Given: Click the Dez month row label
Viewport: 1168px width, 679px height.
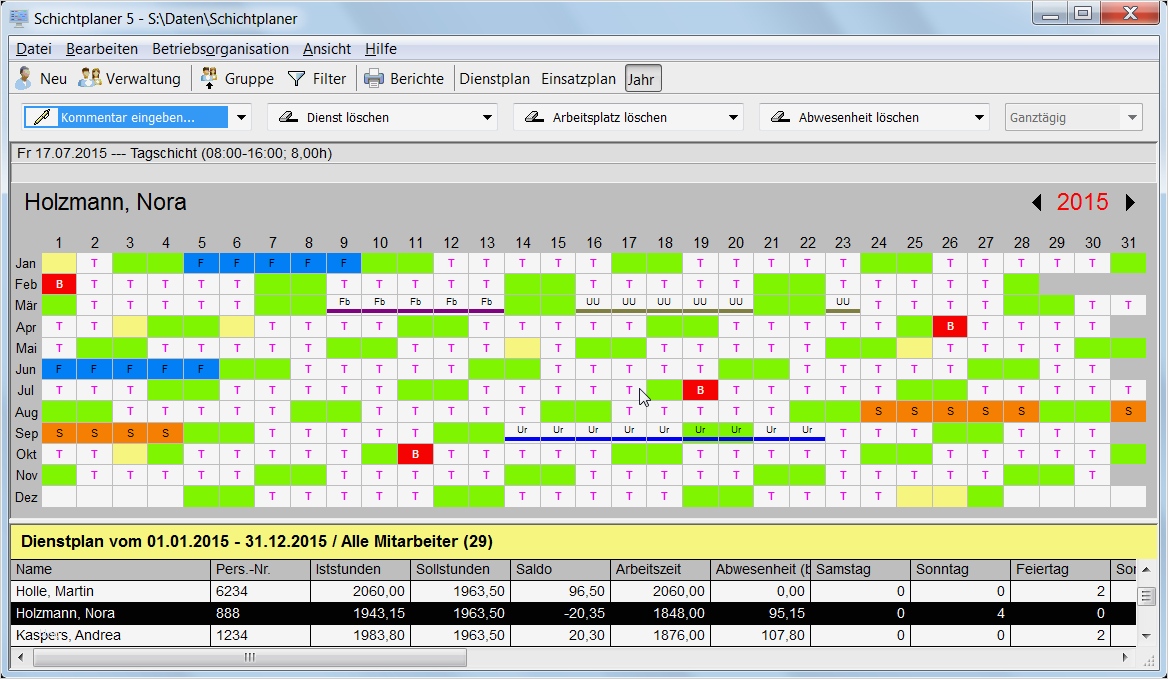Looking at the screenshot, I should pyautogui.click(x=26, y=497).
